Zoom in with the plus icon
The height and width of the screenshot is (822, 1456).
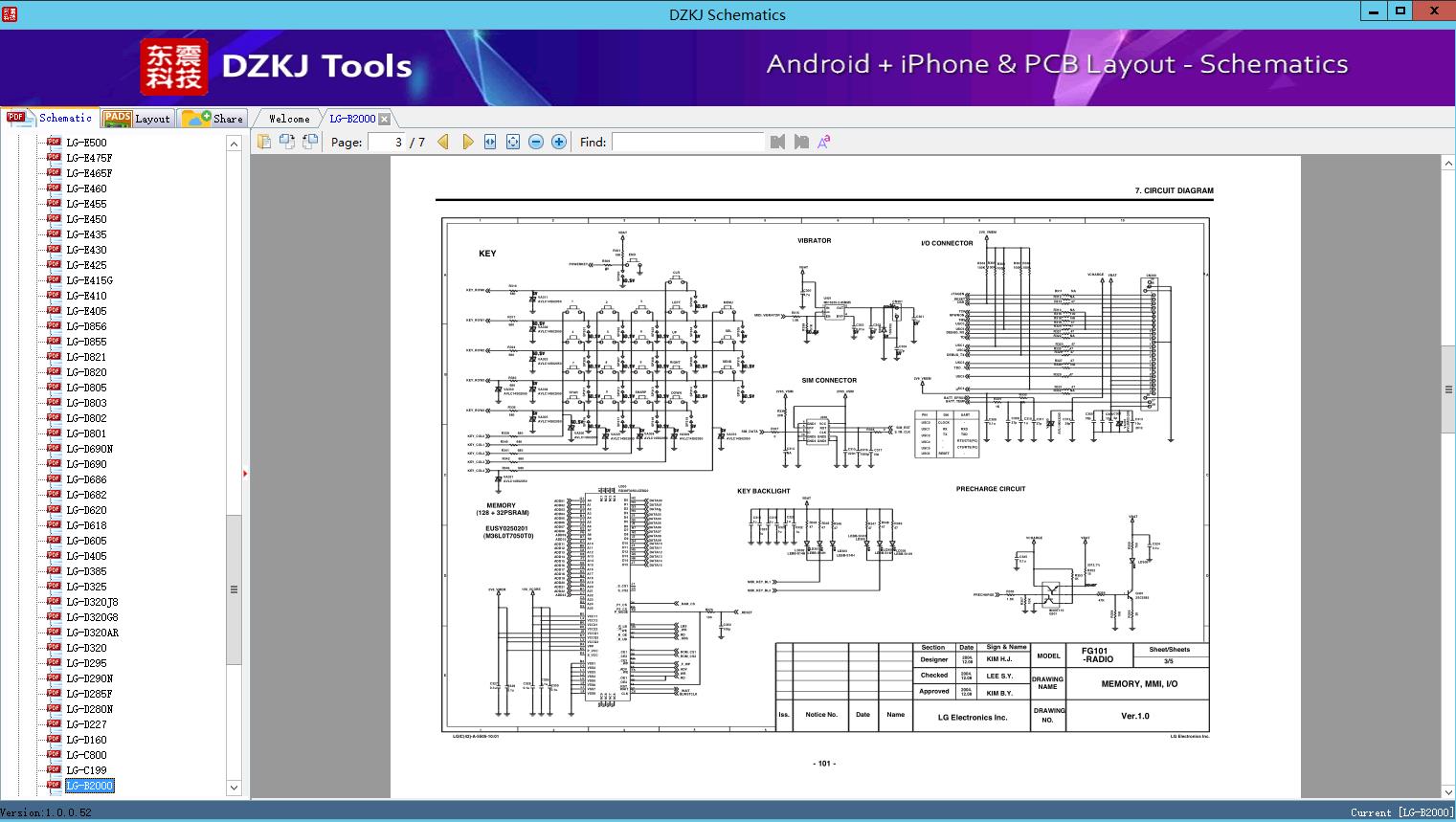pyautogui.click(x=559, y=142)
